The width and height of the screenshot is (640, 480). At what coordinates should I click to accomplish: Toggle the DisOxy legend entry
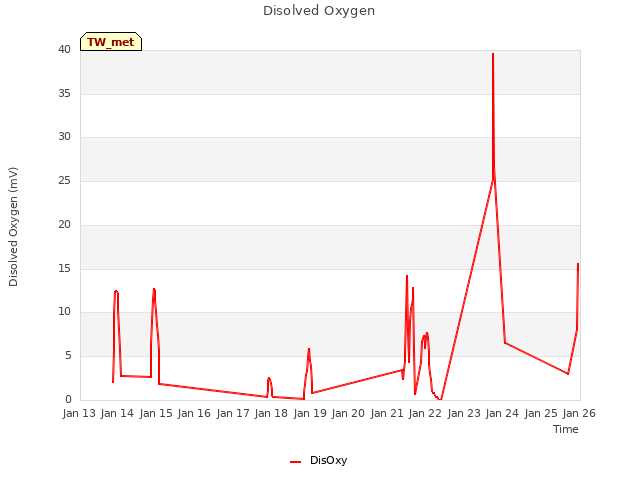[x=318, y=460]
